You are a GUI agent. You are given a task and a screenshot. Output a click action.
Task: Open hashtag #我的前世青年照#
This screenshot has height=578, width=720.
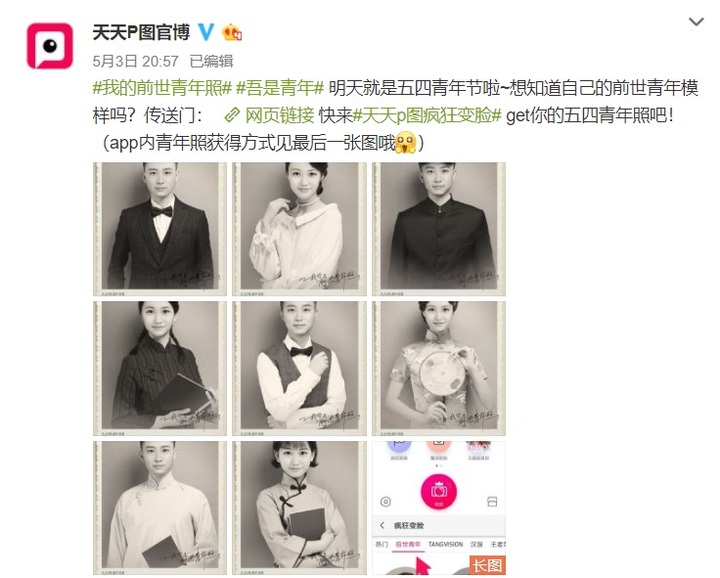162,88
